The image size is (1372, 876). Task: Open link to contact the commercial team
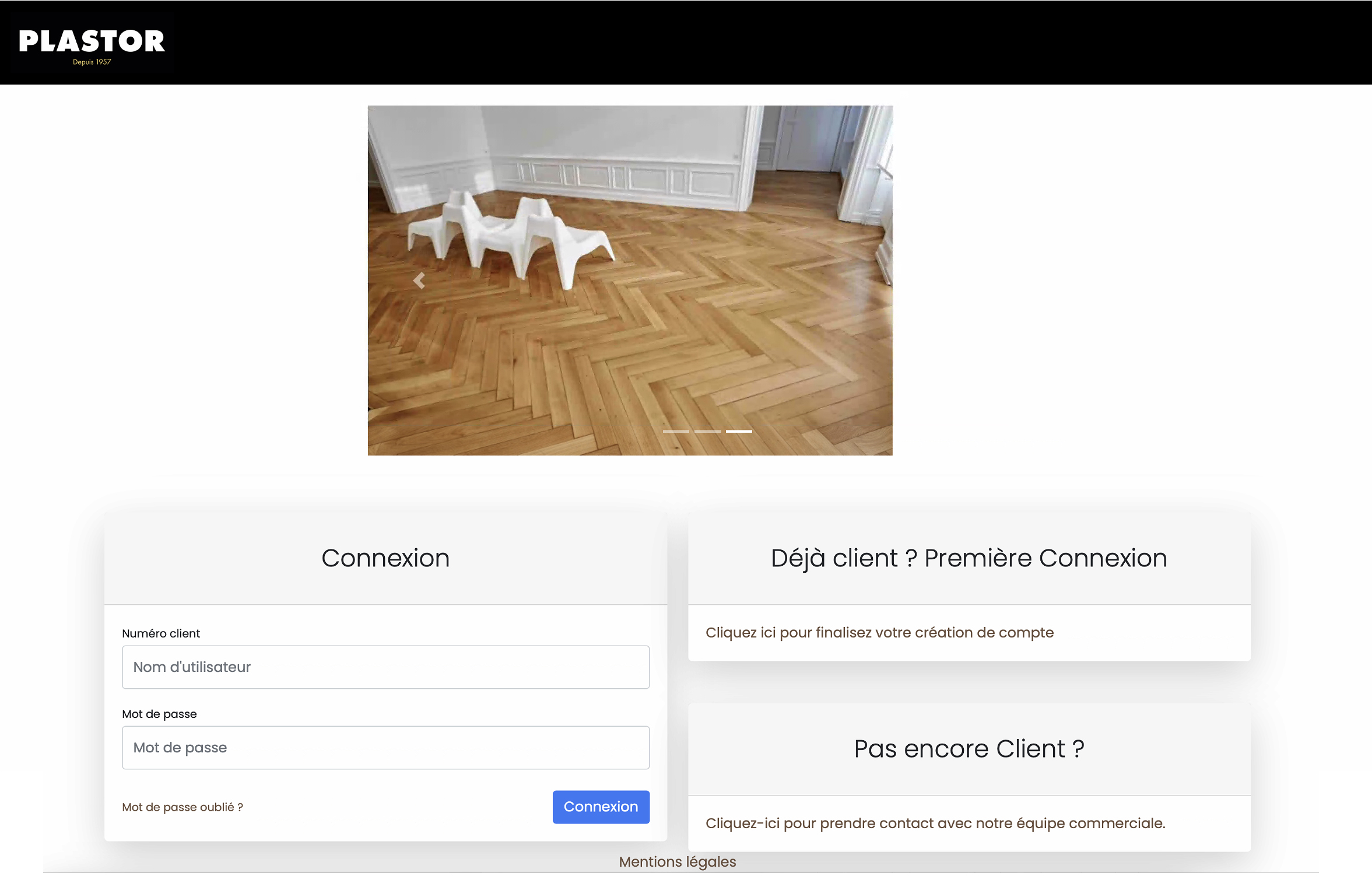tap(935, 824)
